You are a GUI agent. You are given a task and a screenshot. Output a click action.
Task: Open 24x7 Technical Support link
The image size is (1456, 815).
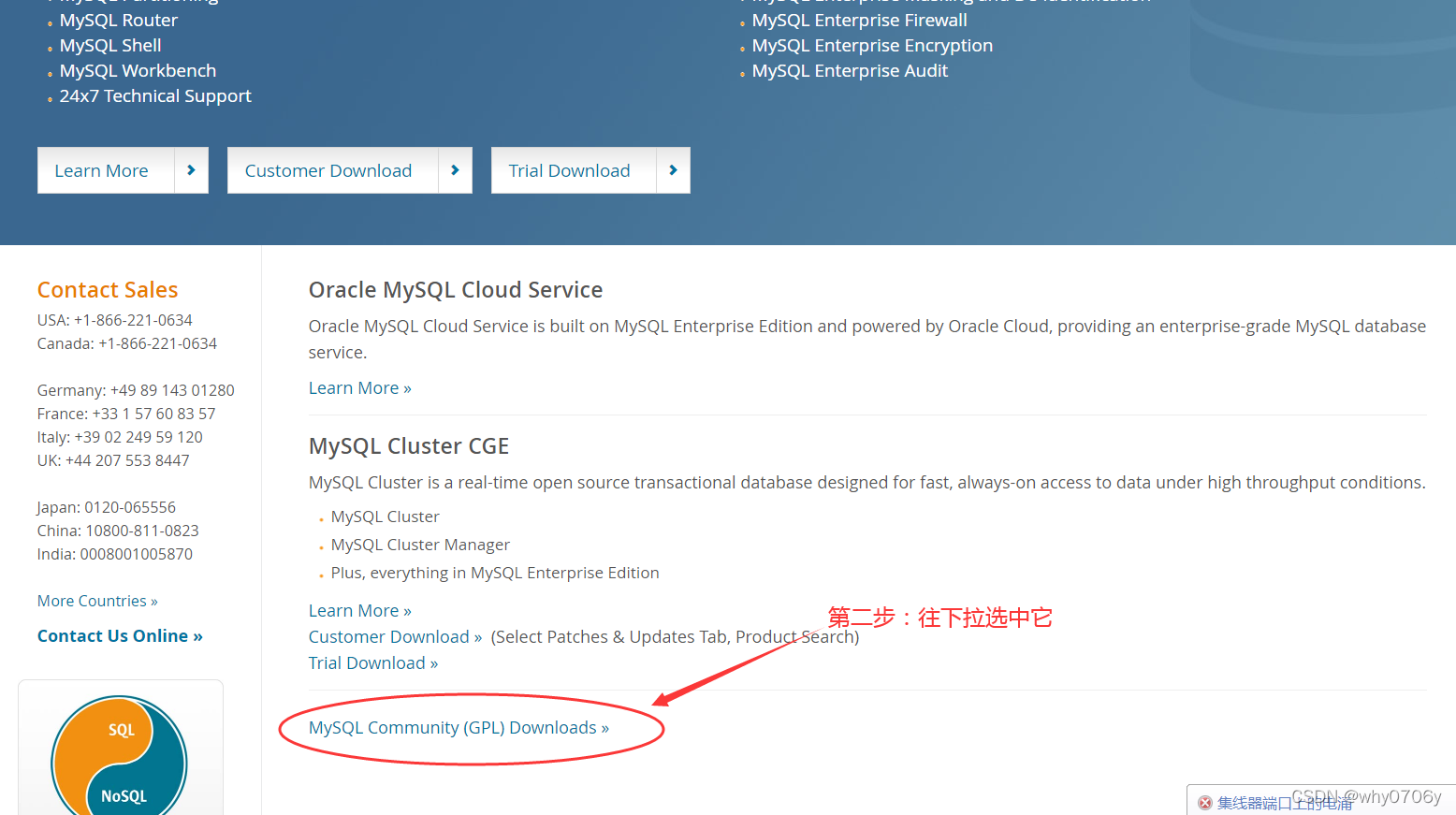tap(155, 96)
